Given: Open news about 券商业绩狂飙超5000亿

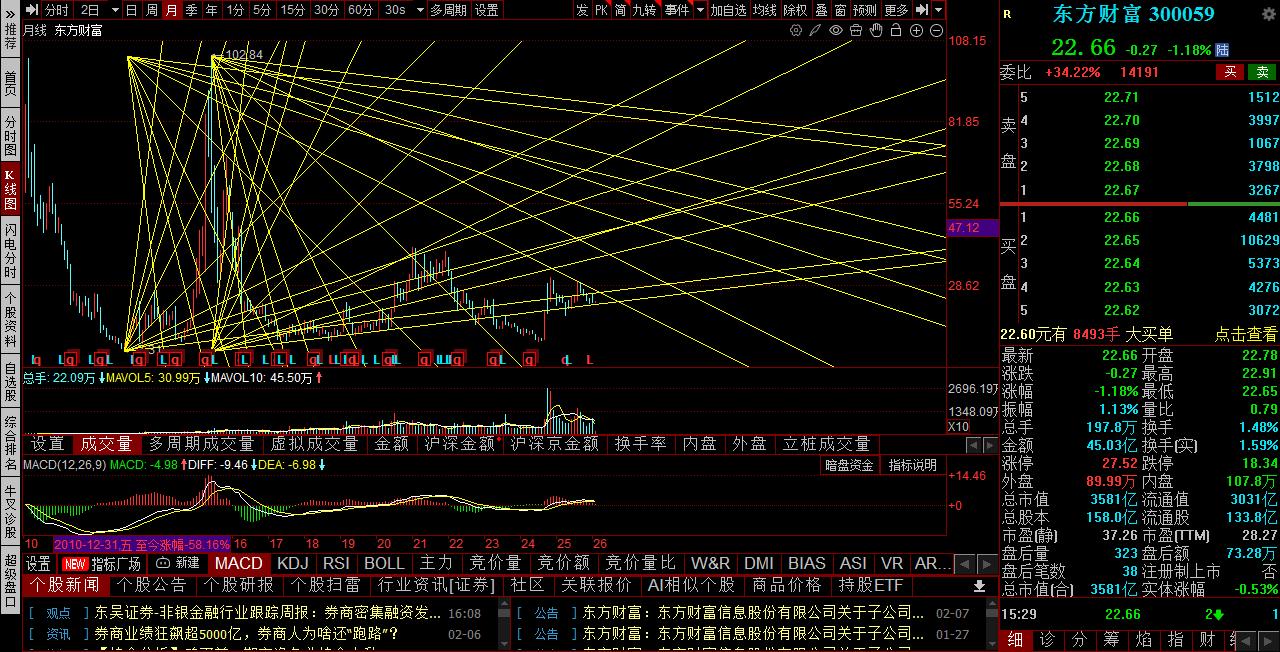Looking at the screenshot, I should click(x=246, y=633).
